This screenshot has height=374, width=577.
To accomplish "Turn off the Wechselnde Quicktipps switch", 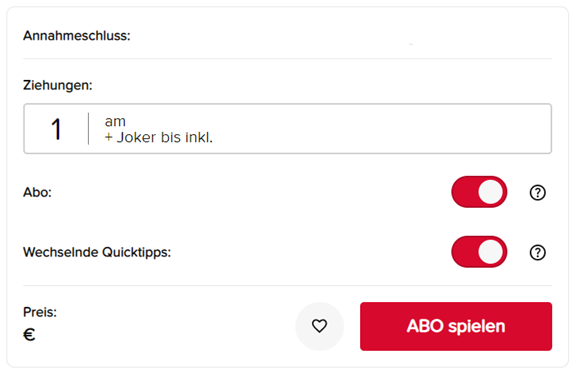I will click(479, 252).
